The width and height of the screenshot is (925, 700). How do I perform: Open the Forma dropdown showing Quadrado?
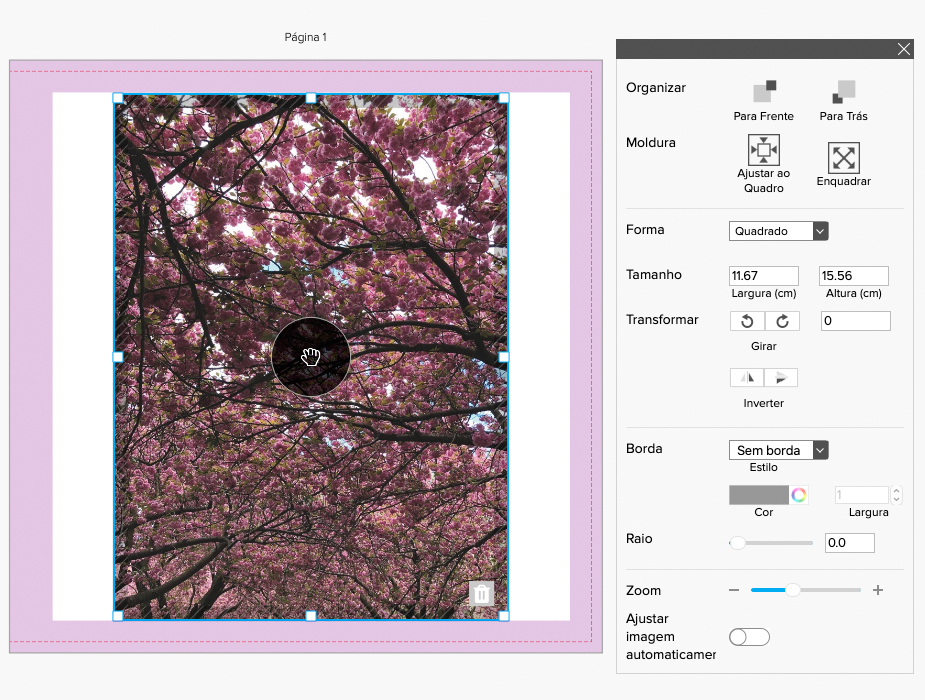(779, 231)
